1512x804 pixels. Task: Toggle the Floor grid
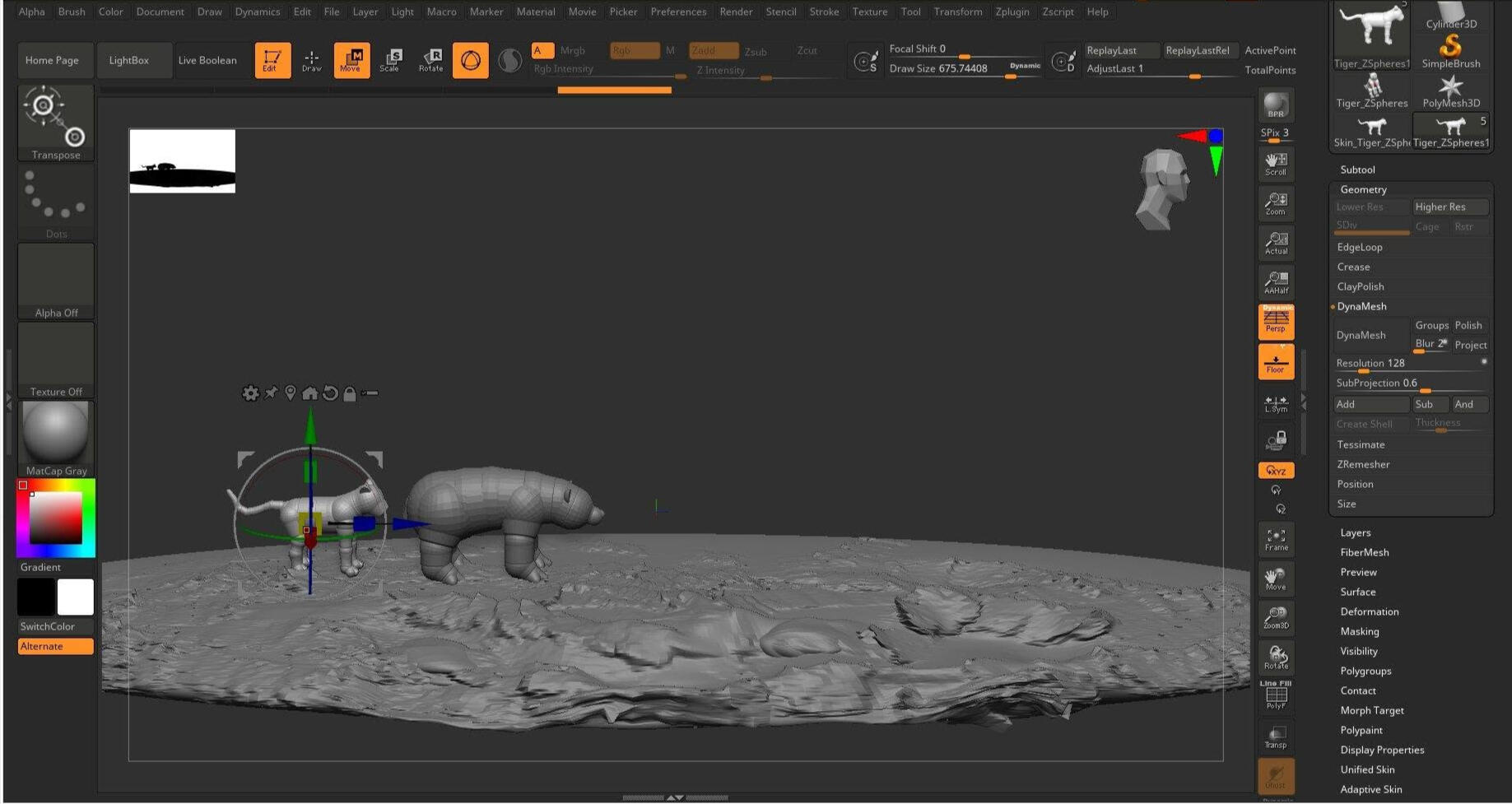coord(1276,362)
